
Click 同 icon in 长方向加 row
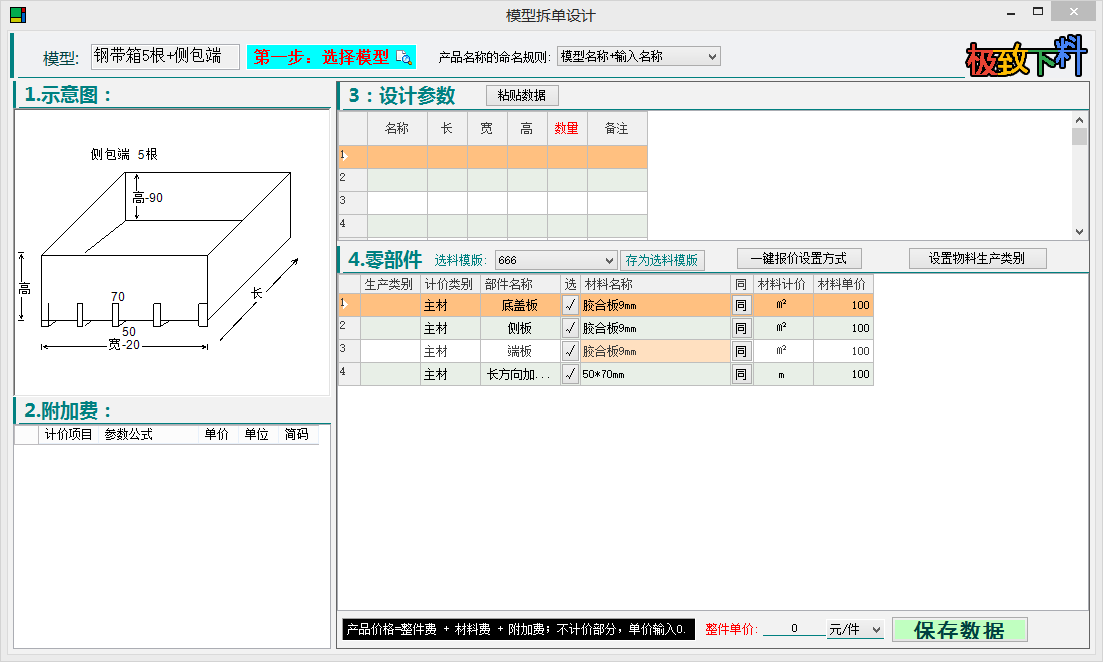coord(741,374)
